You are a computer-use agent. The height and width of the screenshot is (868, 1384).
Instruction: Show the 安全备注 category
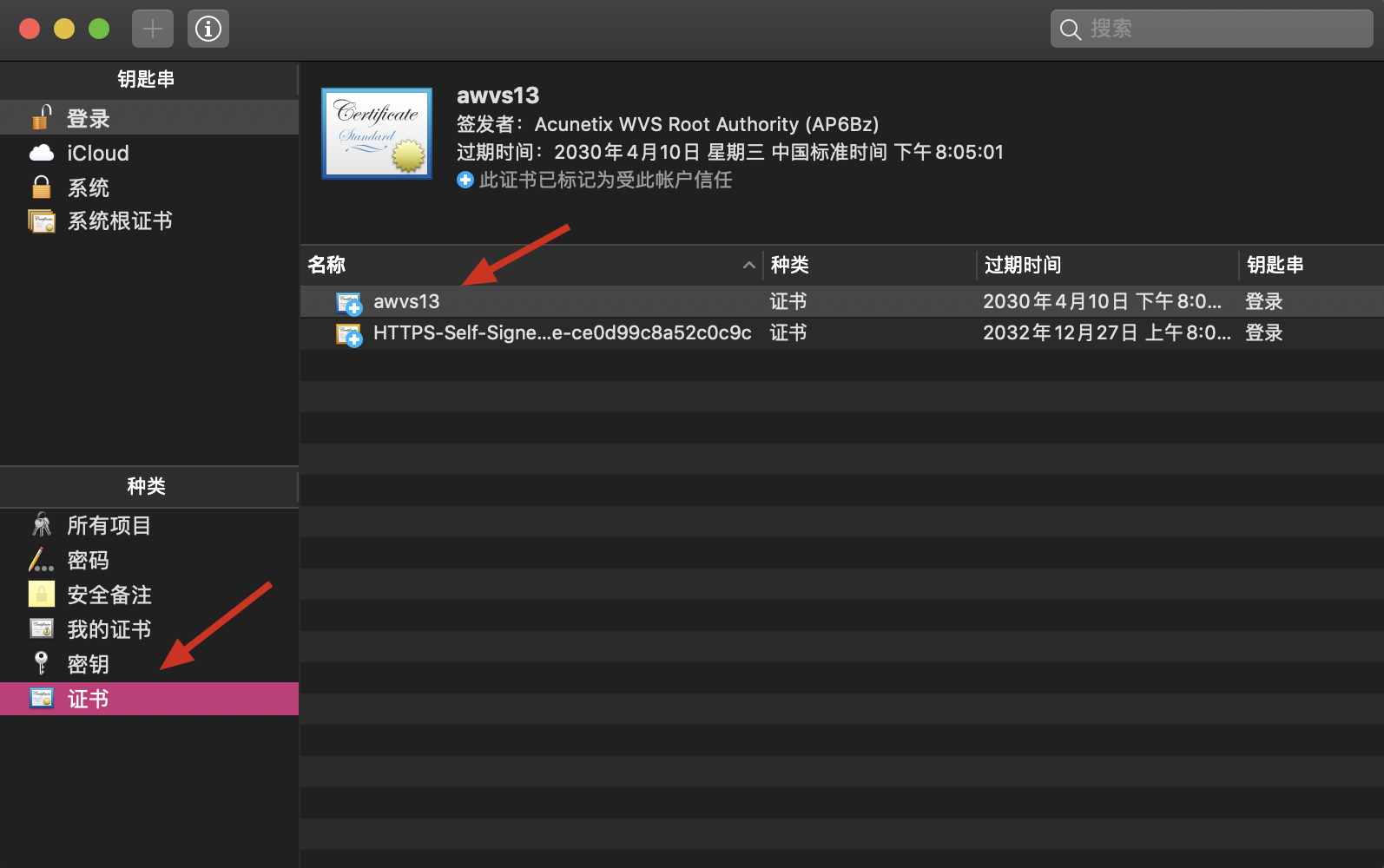(x=109, y=595)
